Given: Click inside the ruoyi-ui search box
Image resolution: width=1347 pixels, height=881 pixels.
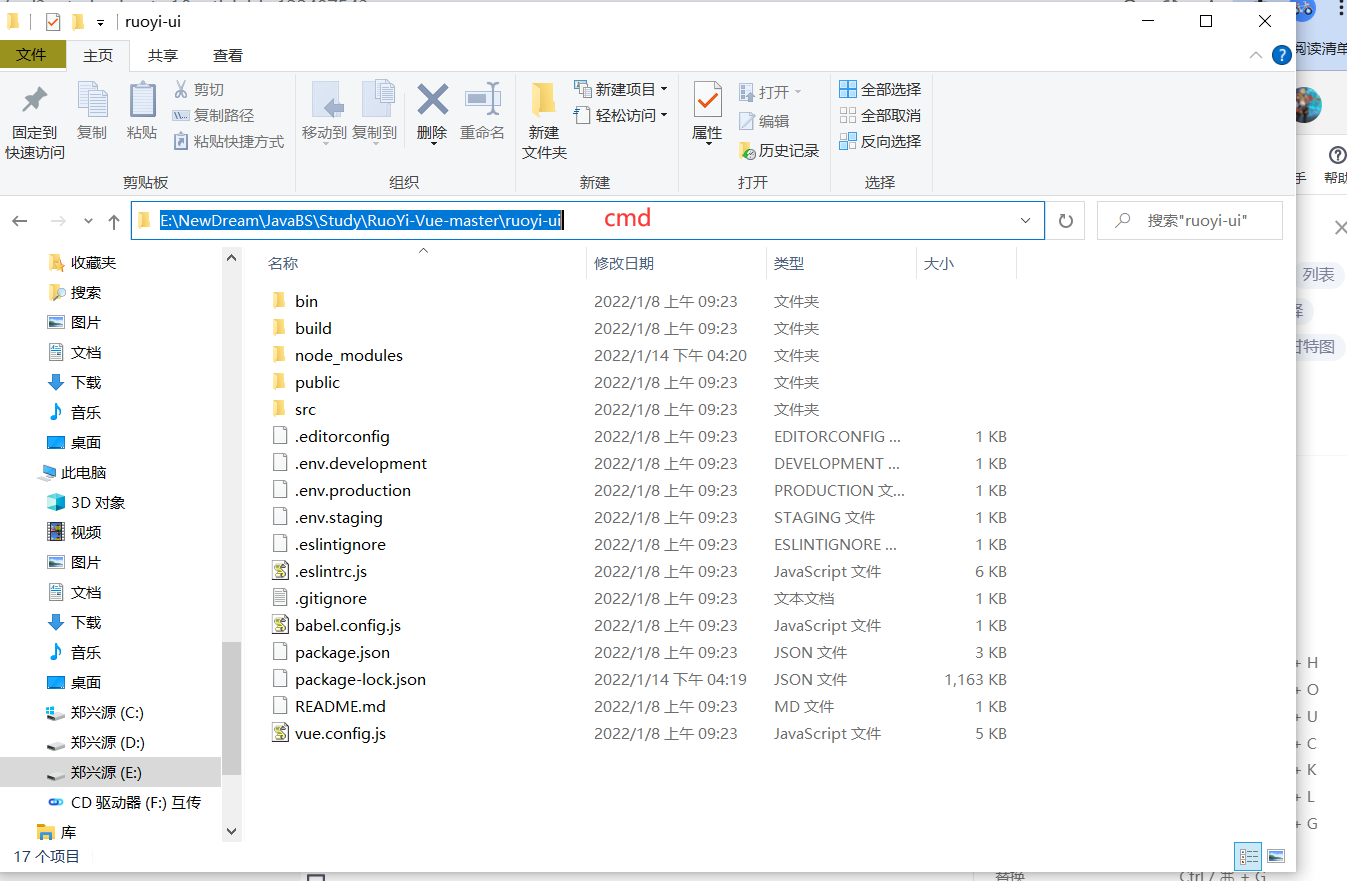Looking at the screenshot, I should tap(1190, 220).
